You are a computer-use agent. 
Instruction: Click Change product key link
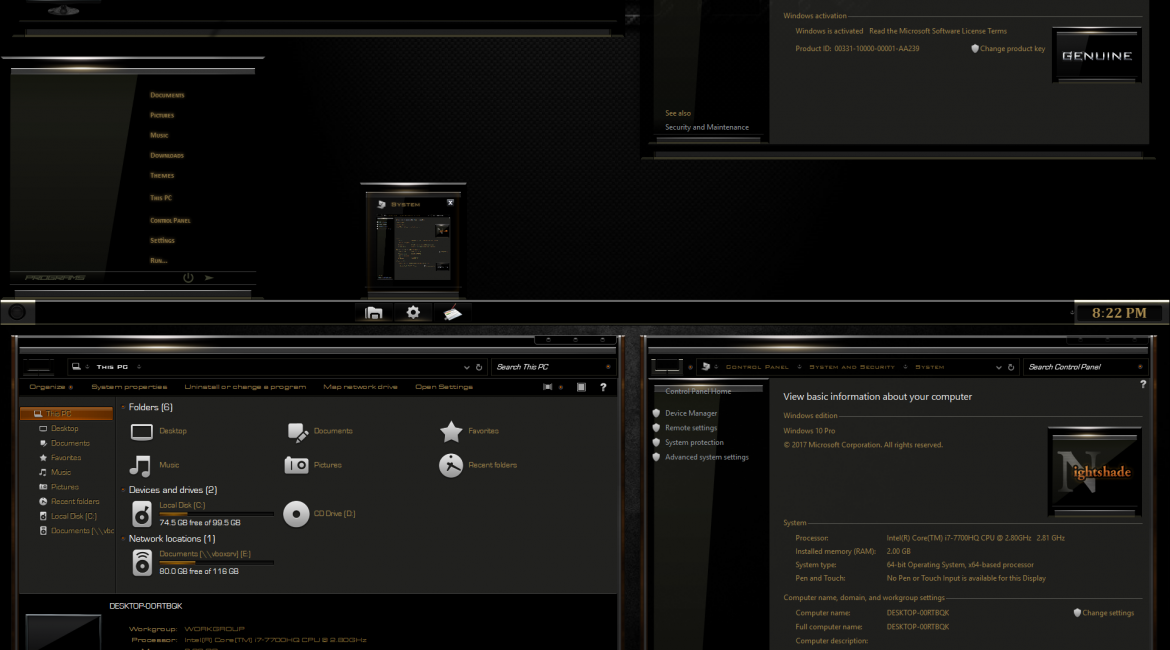(1013, 49)
